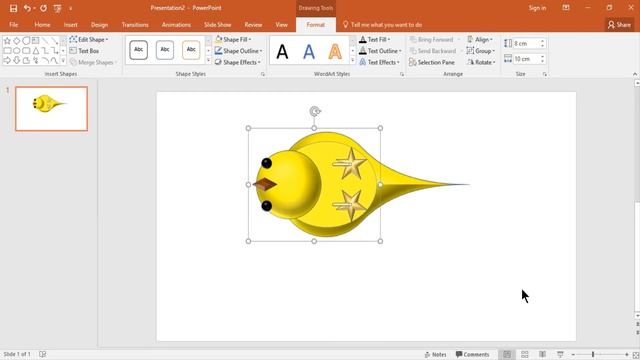640x360 pixels.
Task: Click Tell me what you want to do
Action: [x=382, y=25]
